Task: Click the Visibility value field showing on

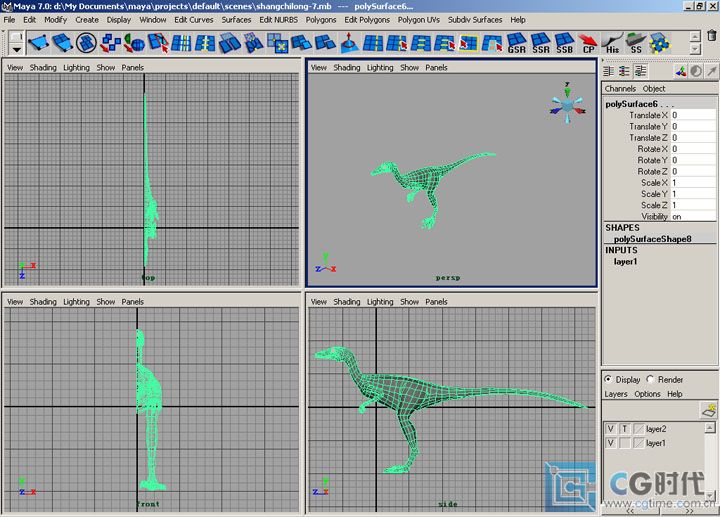Action: click(693, 216)
